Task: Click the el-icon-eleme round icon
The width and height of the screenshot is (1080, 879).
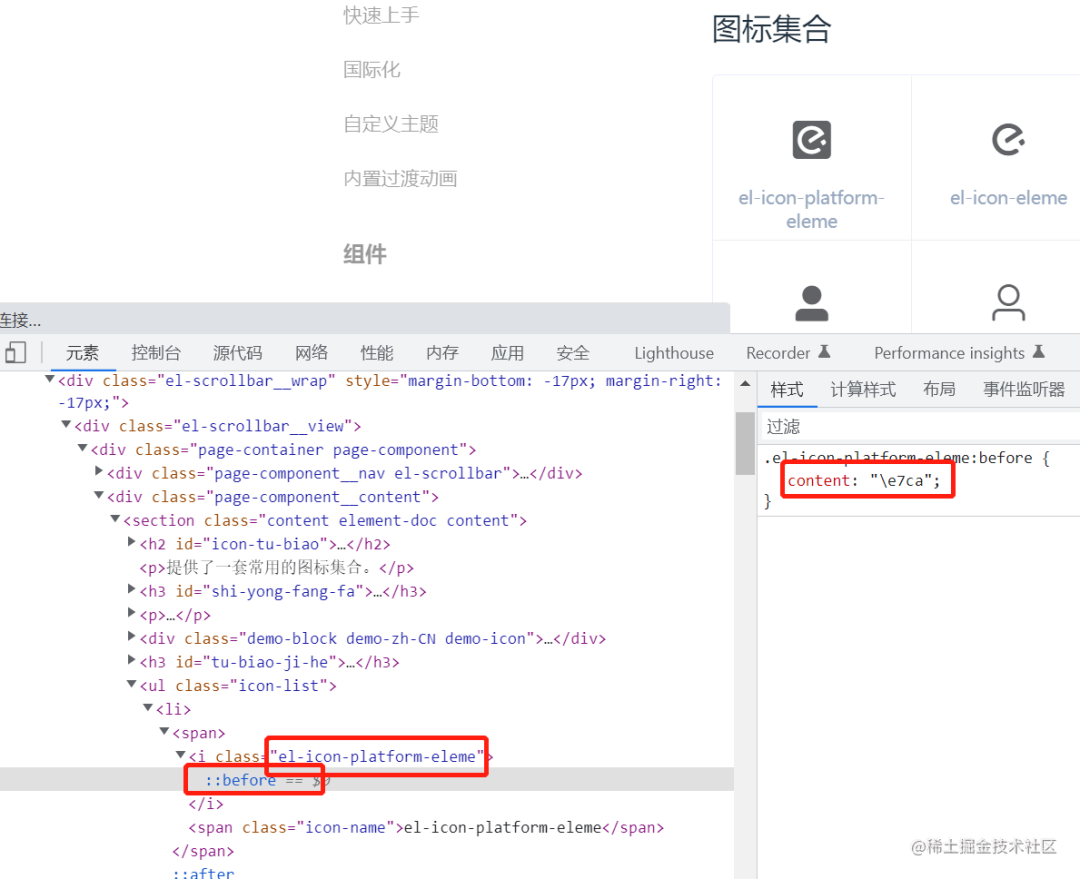Action: click(1008, 140)
